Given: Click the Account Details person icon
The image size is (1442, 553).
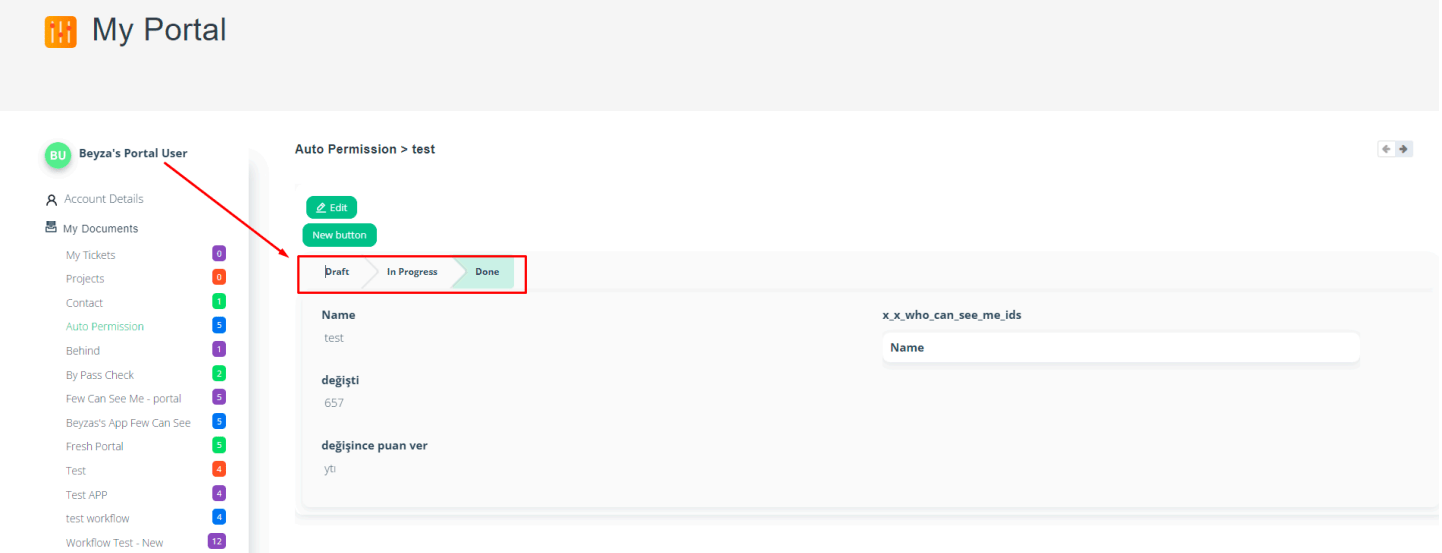Looking at the screenshot, I should coord(52,200).
